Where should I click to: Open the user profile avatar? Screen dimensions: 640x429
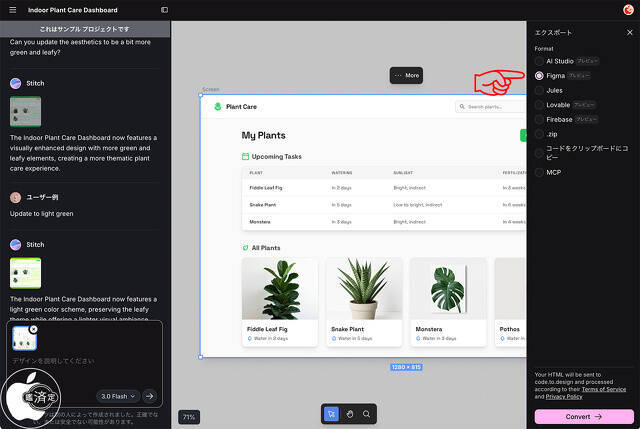pos(627,10)
